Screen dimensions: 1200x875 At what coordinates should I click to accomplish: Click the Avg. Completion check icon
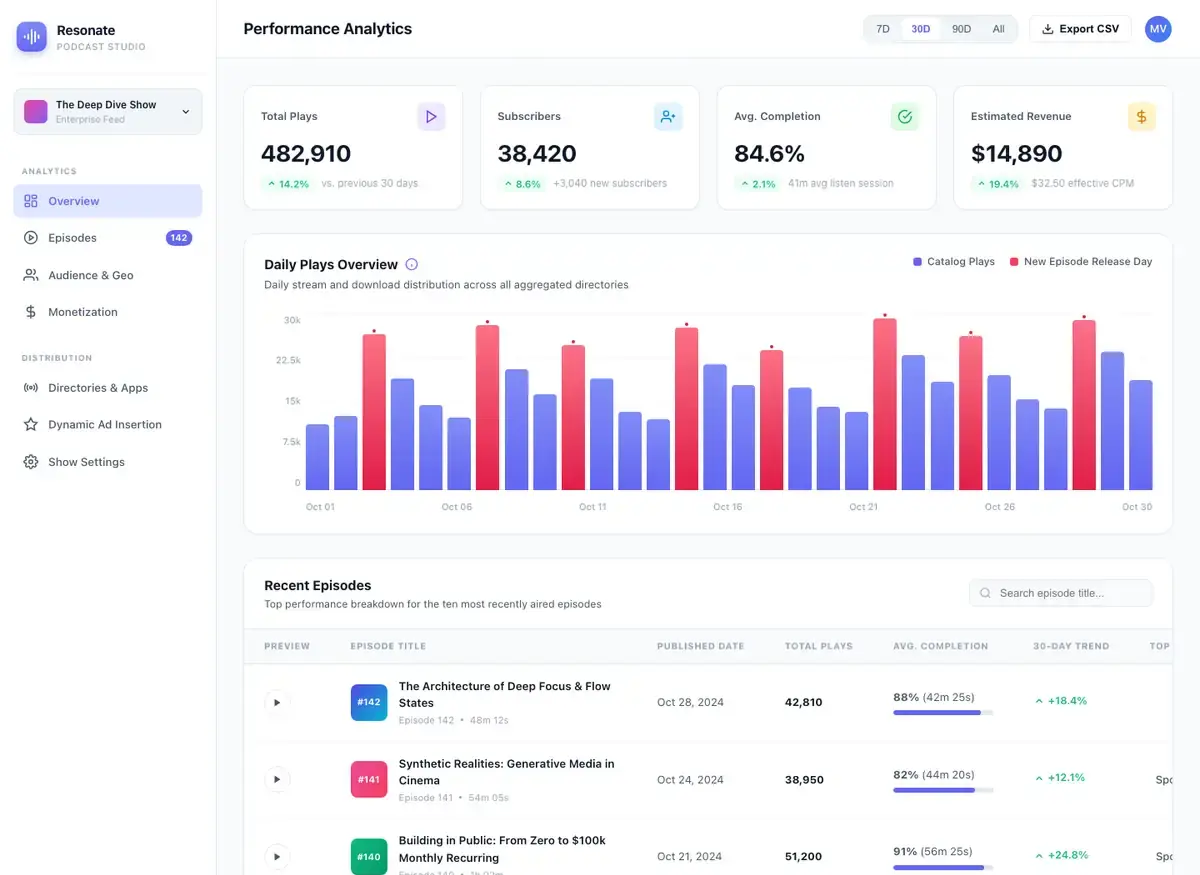pos(905,117)
